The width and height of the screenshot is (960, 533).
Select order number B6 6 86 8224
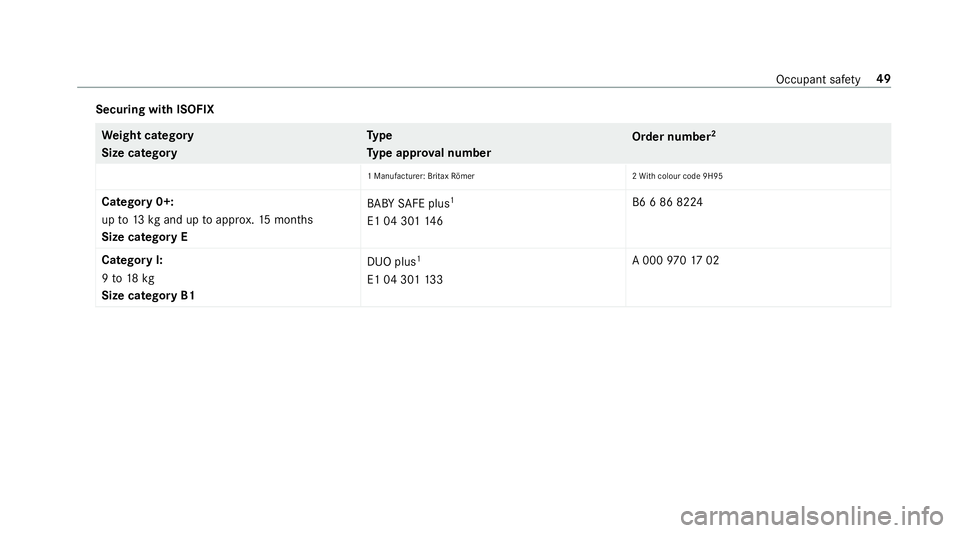pyautogui.click(x=667, y=202)
